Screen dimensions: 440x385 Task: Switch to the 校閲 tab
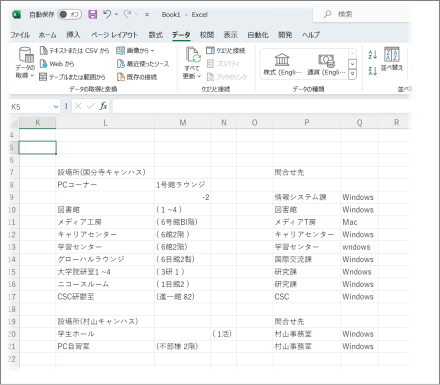coord(207,35)
